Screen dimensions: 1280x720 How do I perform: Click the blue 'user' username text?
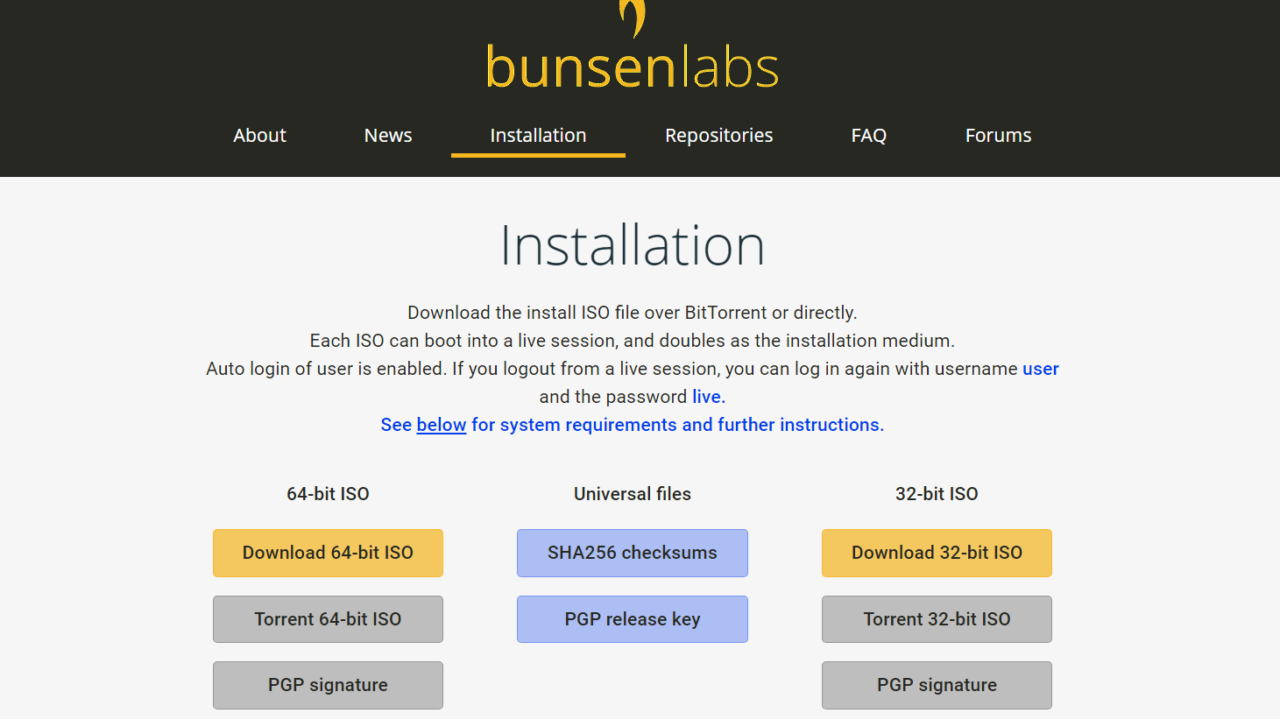pos(1041,369)
